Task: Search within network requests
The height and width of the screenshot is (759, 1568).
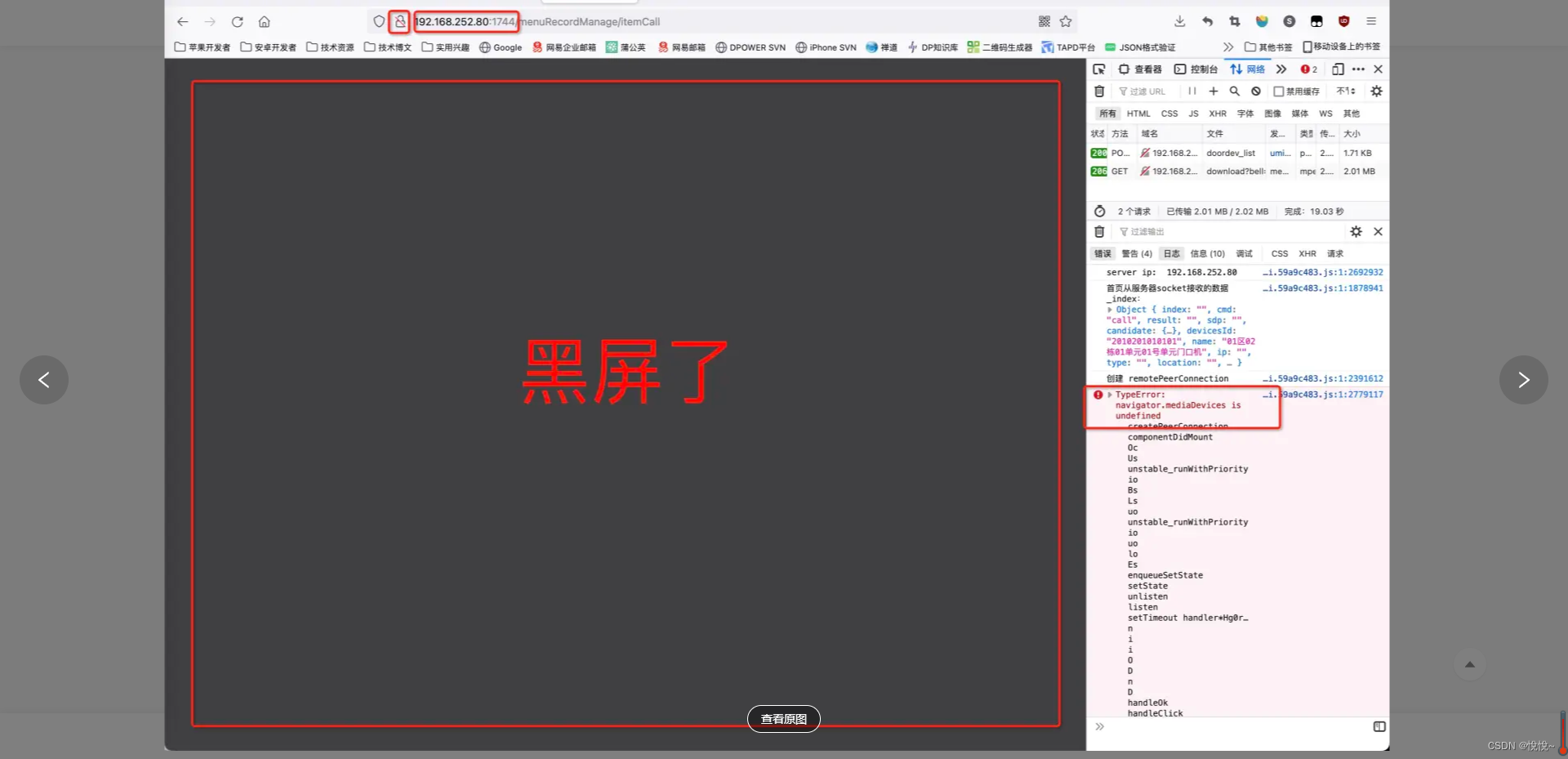Action: (1235, 91)
